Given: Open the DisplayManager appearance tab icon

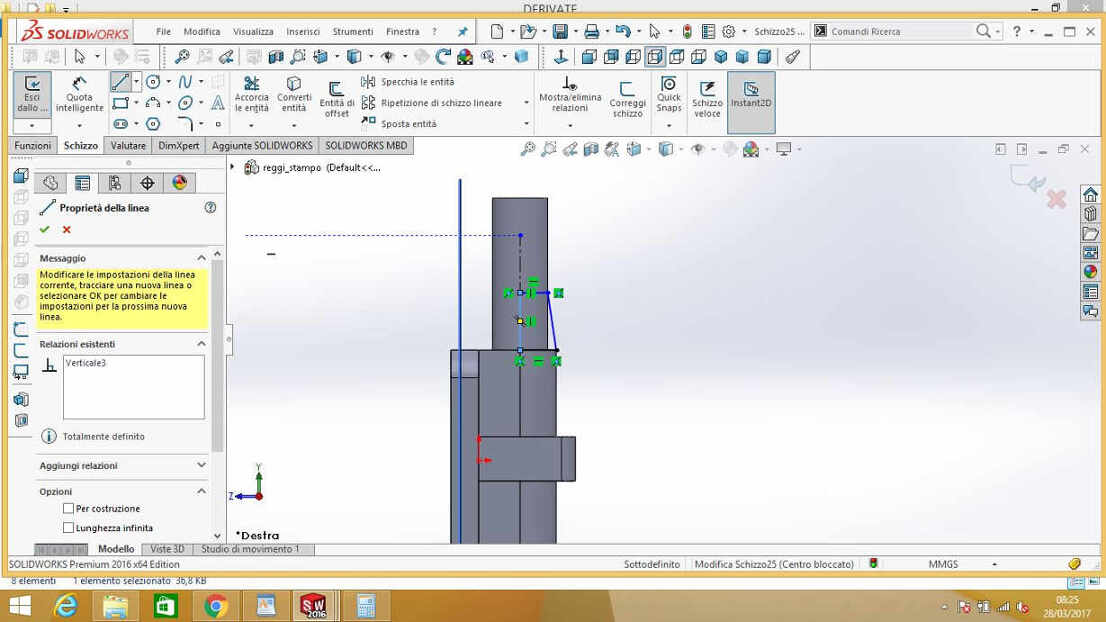Looking at the screenshot, I should (180, 183).
